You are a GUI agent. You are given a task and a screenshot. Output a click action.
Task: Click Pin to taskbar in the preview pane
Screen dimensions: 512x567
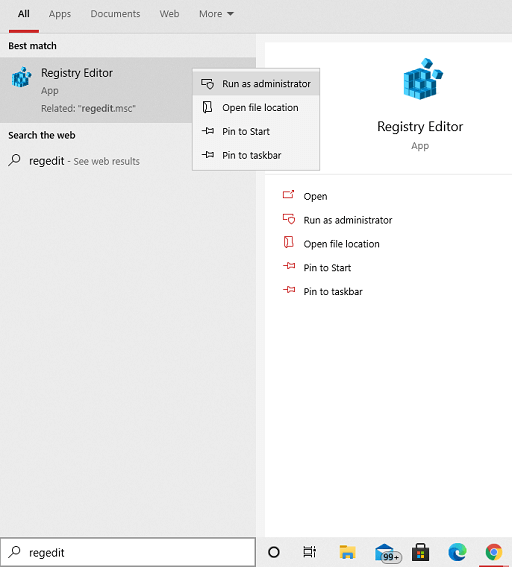333,292
